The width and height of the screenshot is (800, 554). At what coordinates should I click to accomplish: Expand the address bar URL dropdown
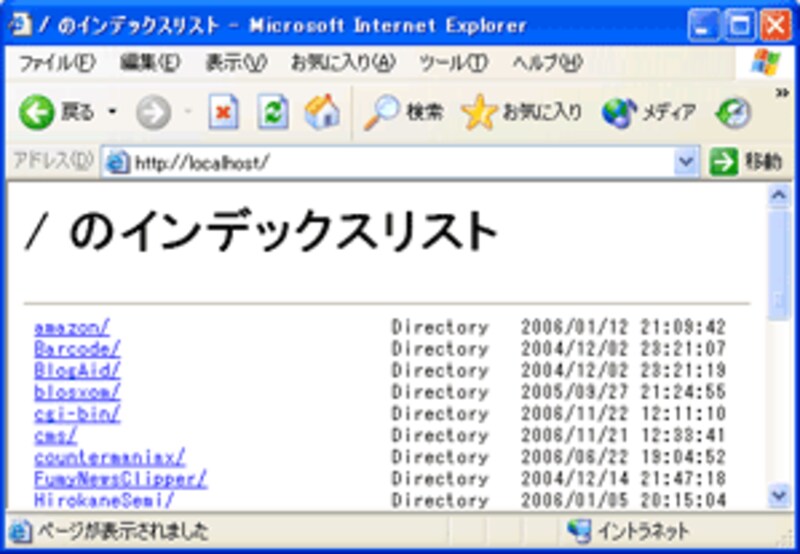(686, 162)
